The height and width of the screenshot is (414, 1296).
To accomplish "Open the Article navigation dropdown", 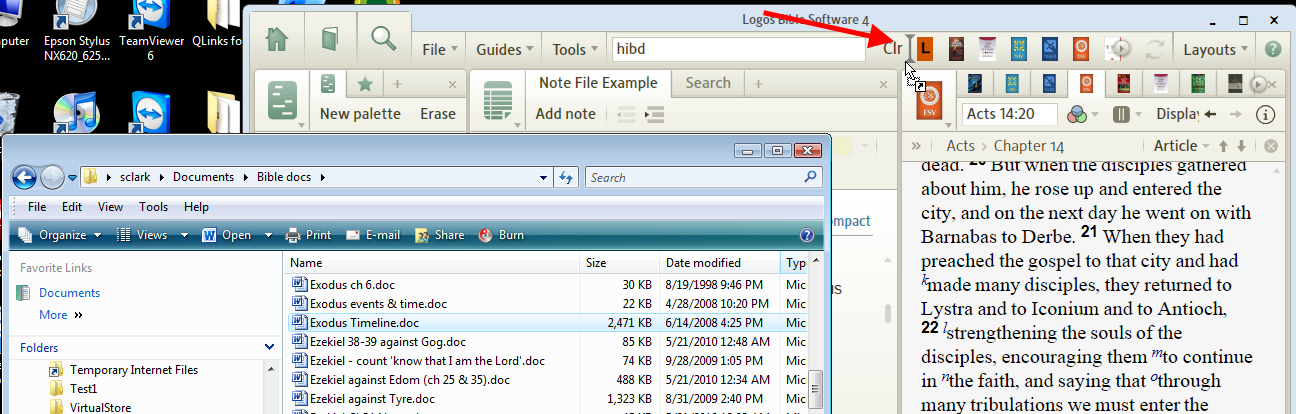I will click(x=1182, y=146).
